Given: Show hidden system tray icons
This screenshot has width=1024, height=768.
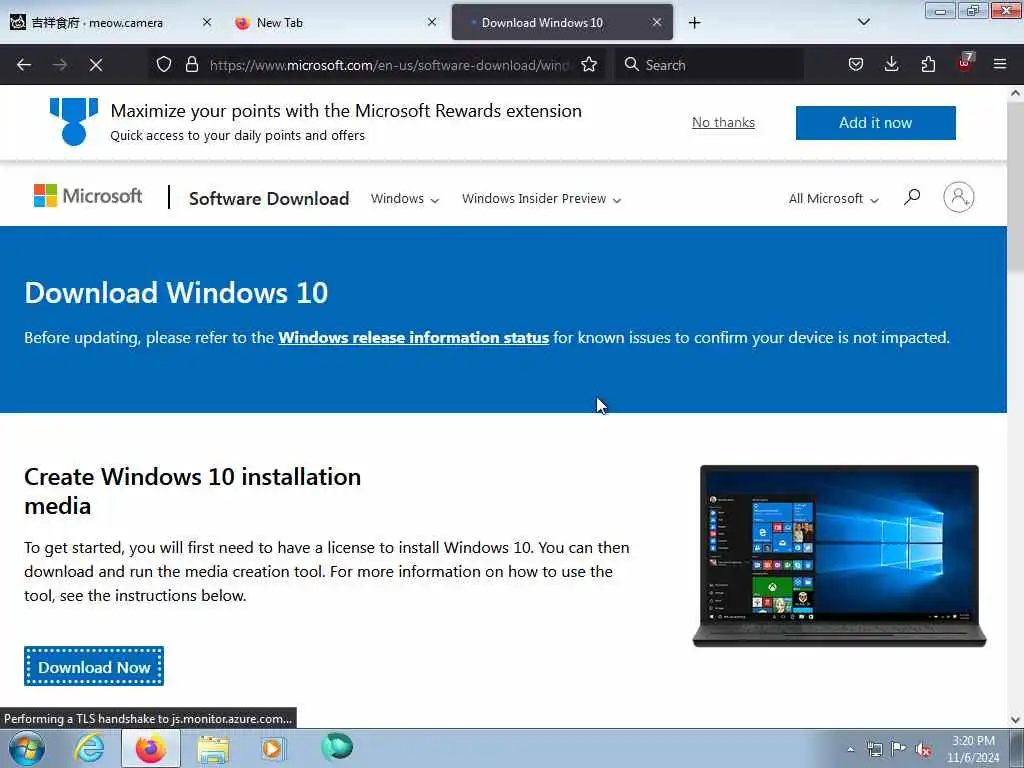Looking at the screenshot, I should tap(850, 750).
